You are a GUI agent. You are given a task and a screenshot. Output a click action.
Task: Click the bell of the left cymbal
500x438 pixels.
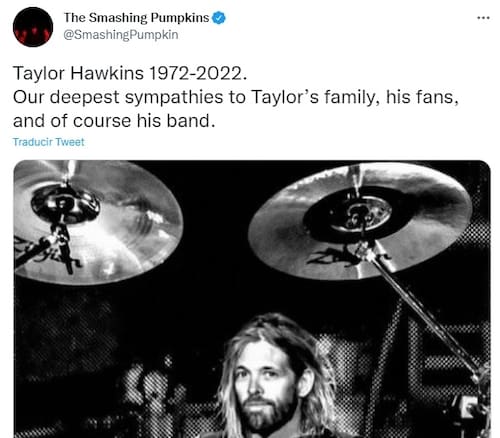pos(65,203)
